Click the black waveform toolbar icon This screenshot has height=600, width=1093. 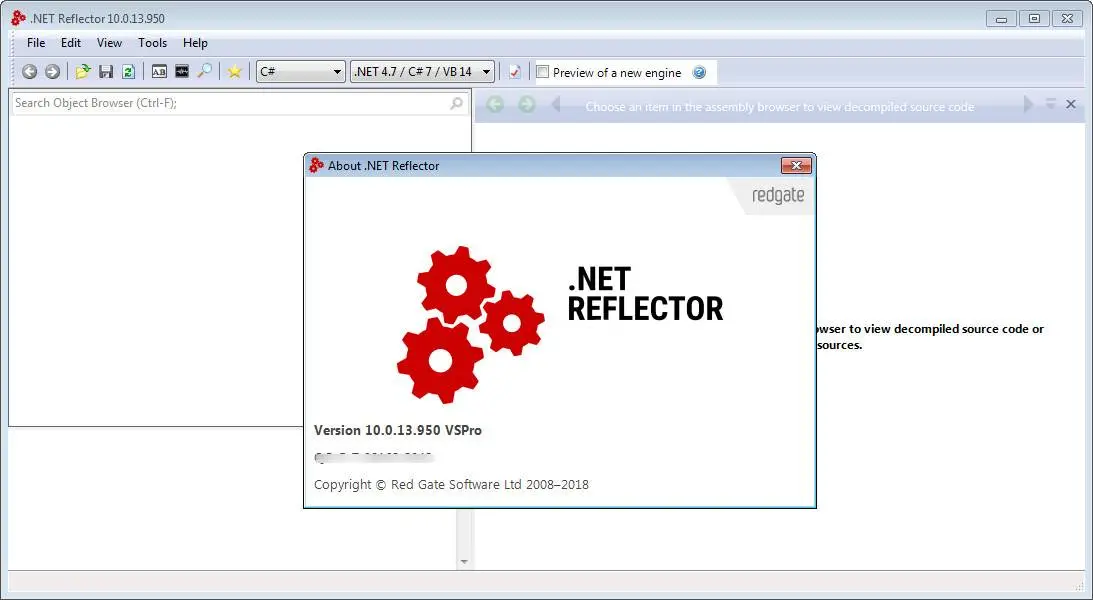182,72
